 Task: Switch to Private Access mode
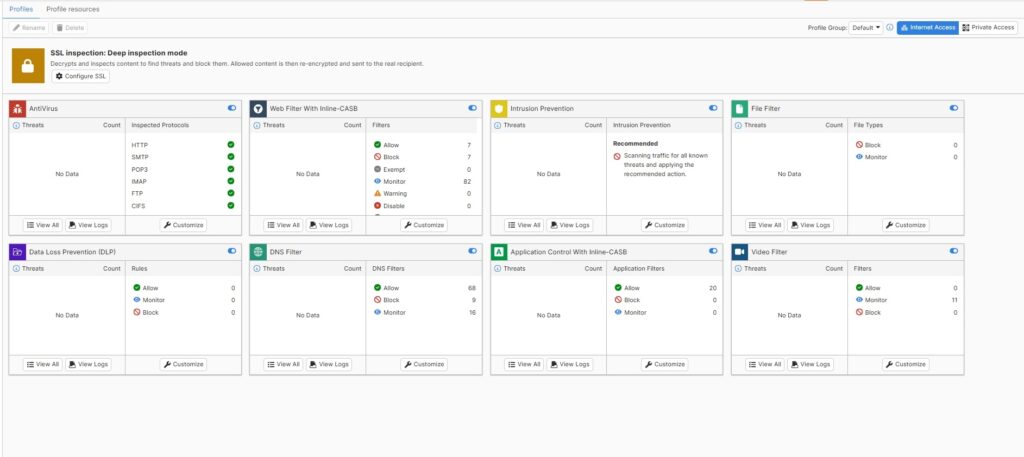(x=989, y=28)
